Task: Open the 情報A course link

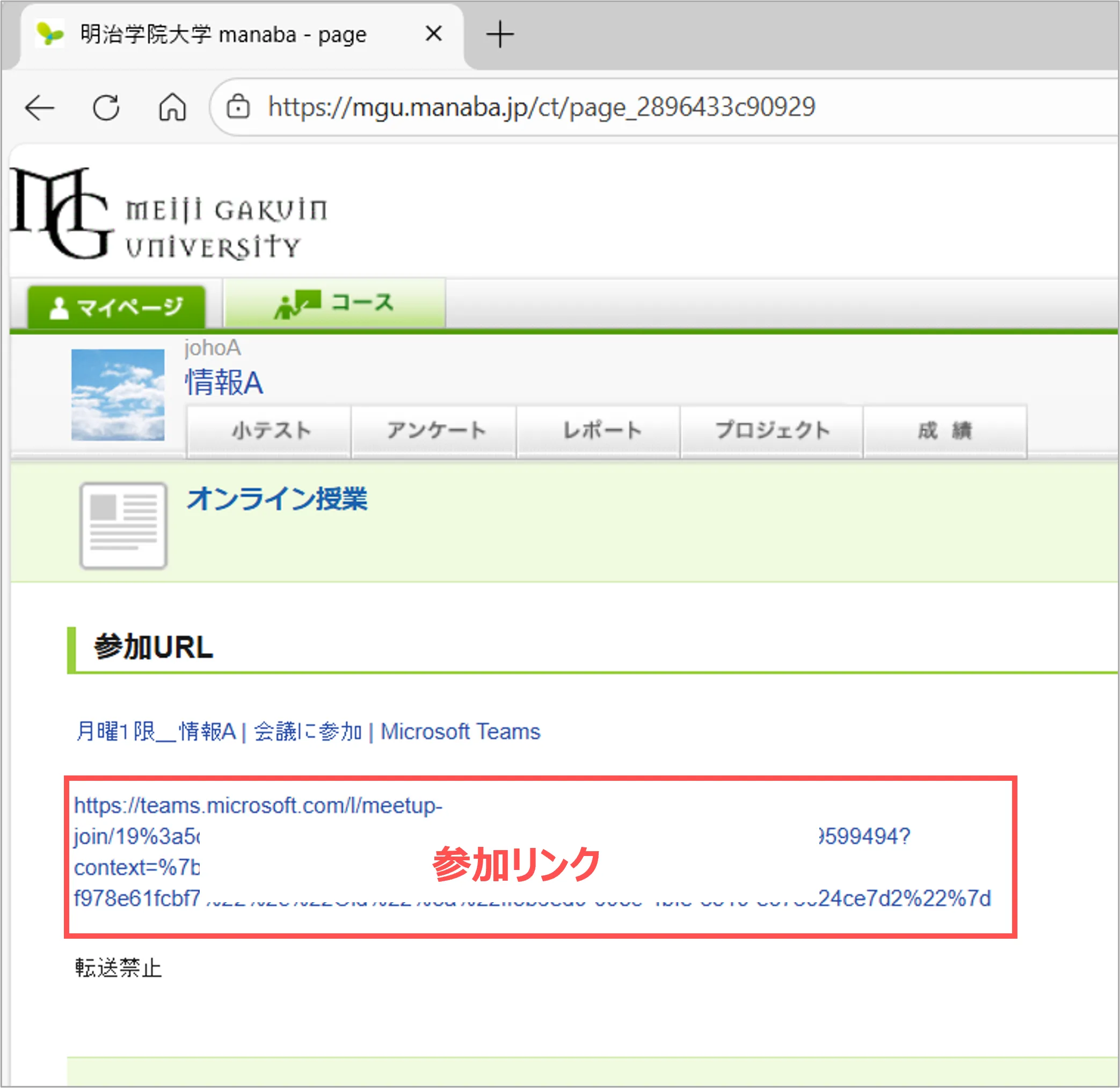Action: click(224, 382)
